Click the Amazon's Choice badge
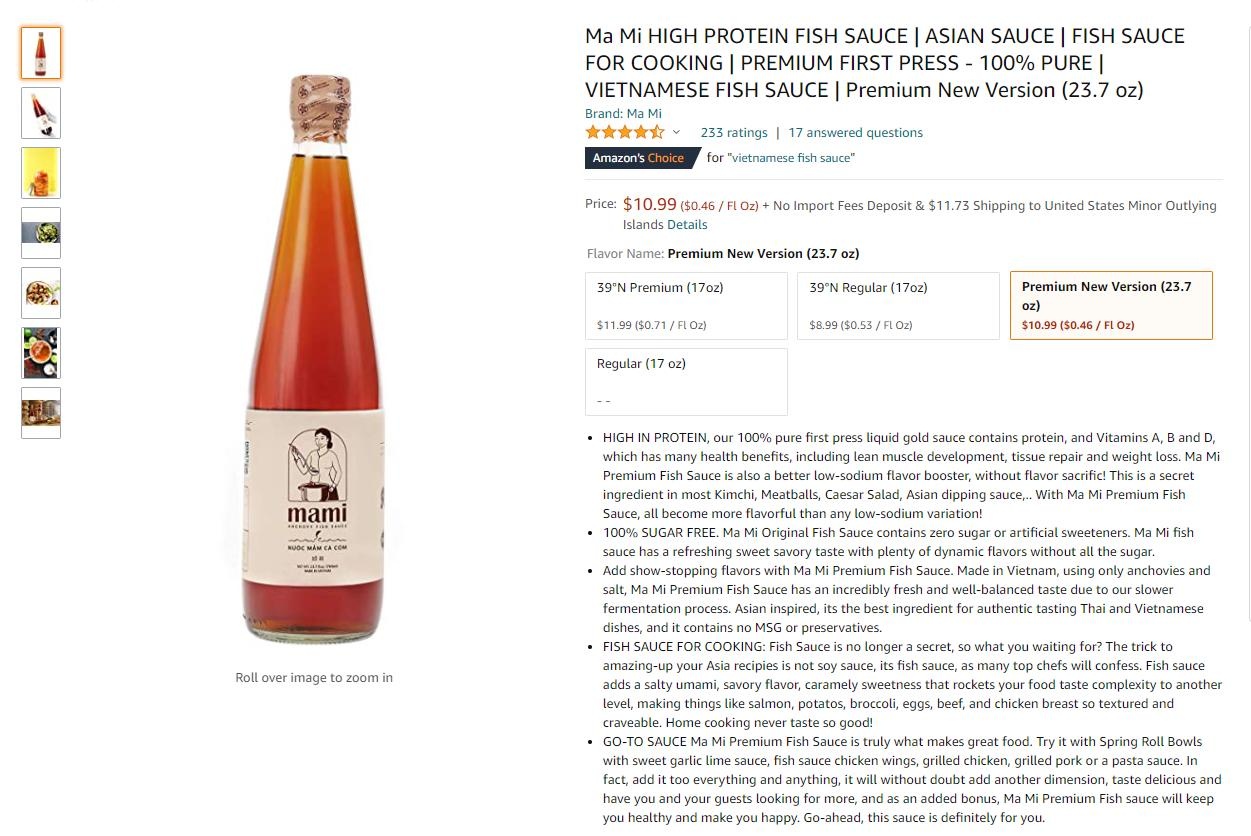1251x836 pixels. pos(639,158)
